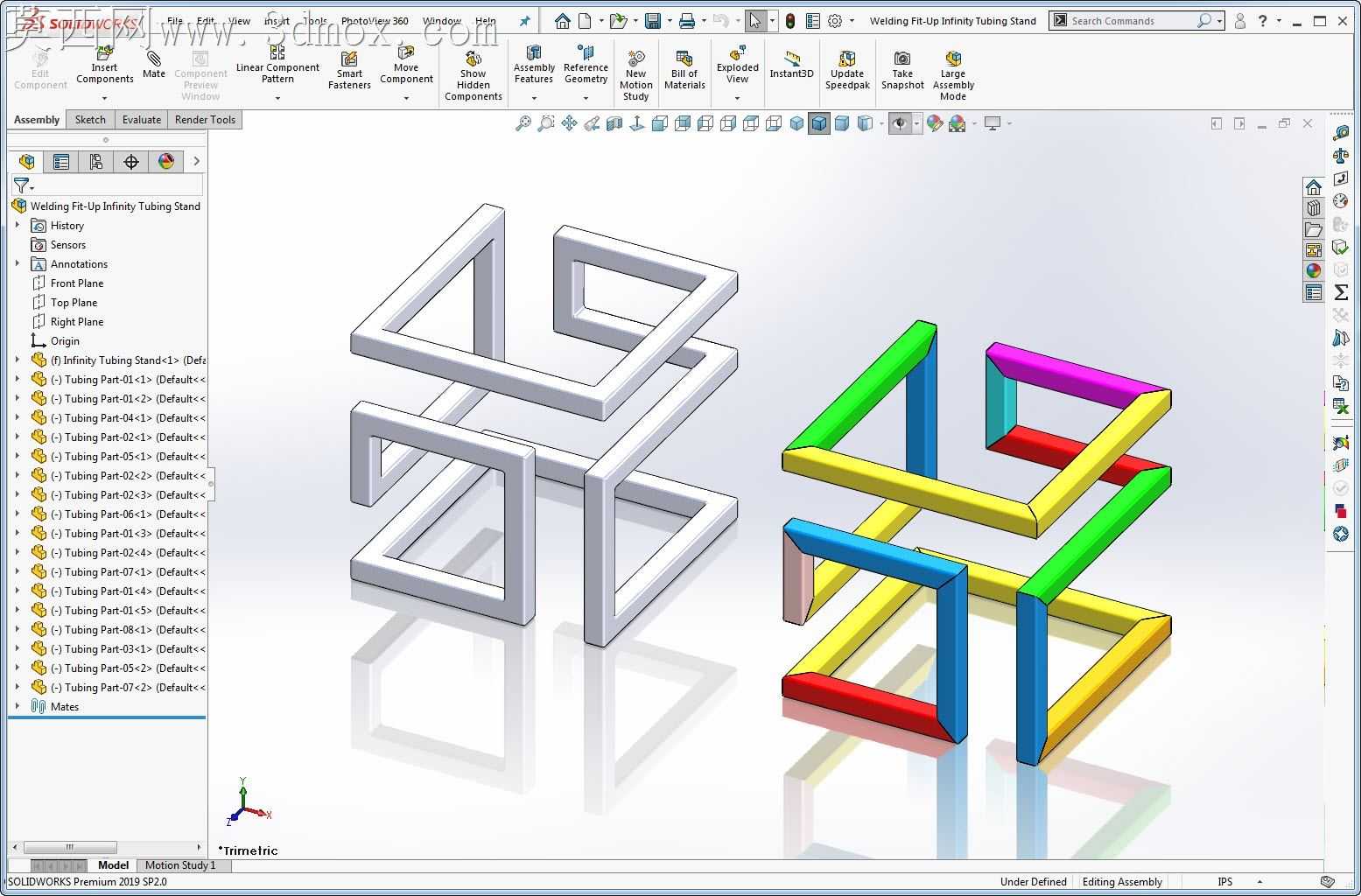Open the Insert Components dropdown arrow
Image resolution: width=1361 pixels, height=896 pixels.
[x=104, y=98]
